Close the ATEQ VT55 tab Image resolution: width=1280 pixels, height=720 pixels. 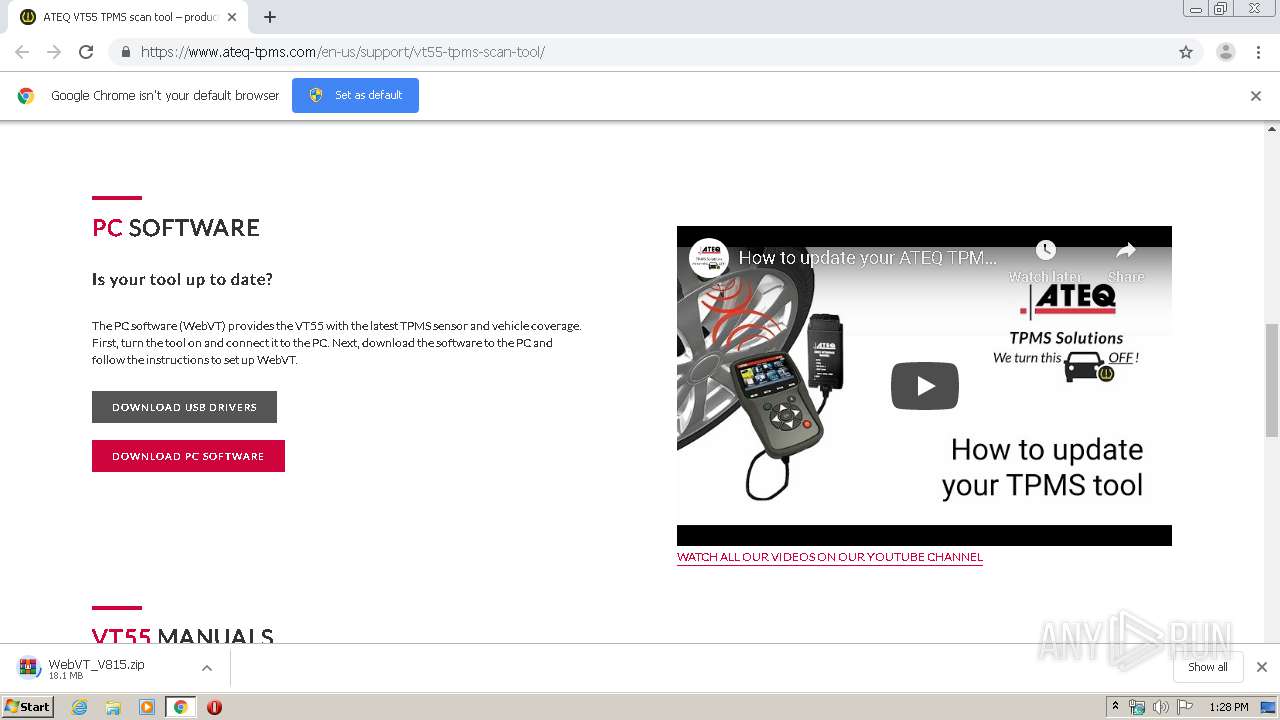(232, 17)
